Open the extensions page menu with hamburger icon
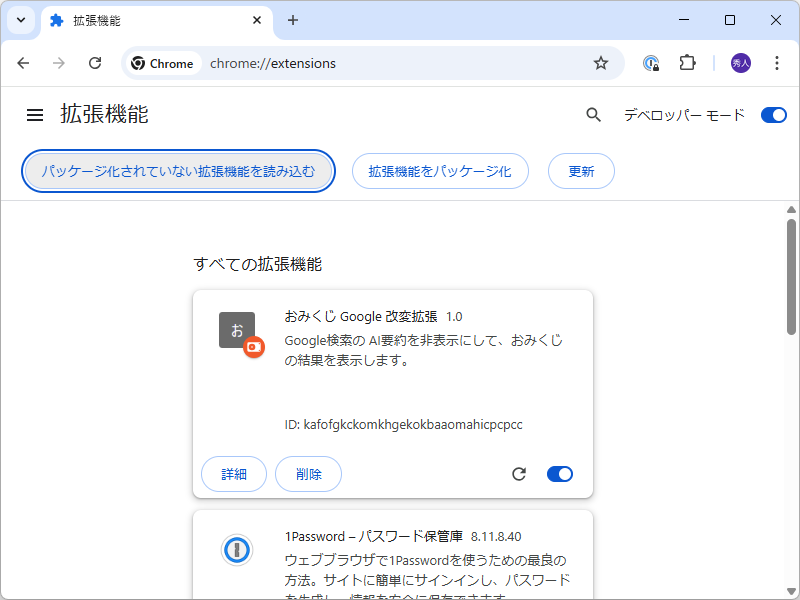 (x=35, y=114)
